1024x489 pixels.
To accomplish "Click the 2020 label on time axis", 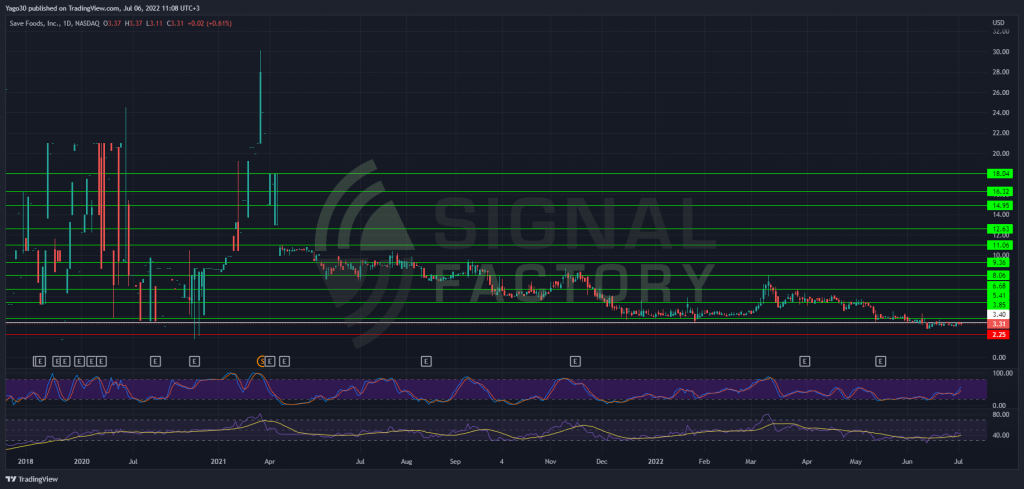I will (82, 462).
